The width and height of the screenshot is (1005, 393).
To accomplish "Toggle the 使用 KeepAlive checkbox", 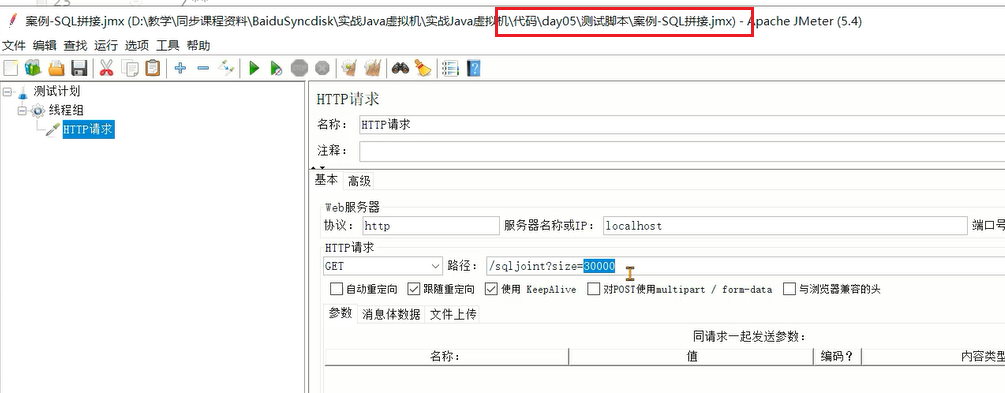I will [491, 289].
